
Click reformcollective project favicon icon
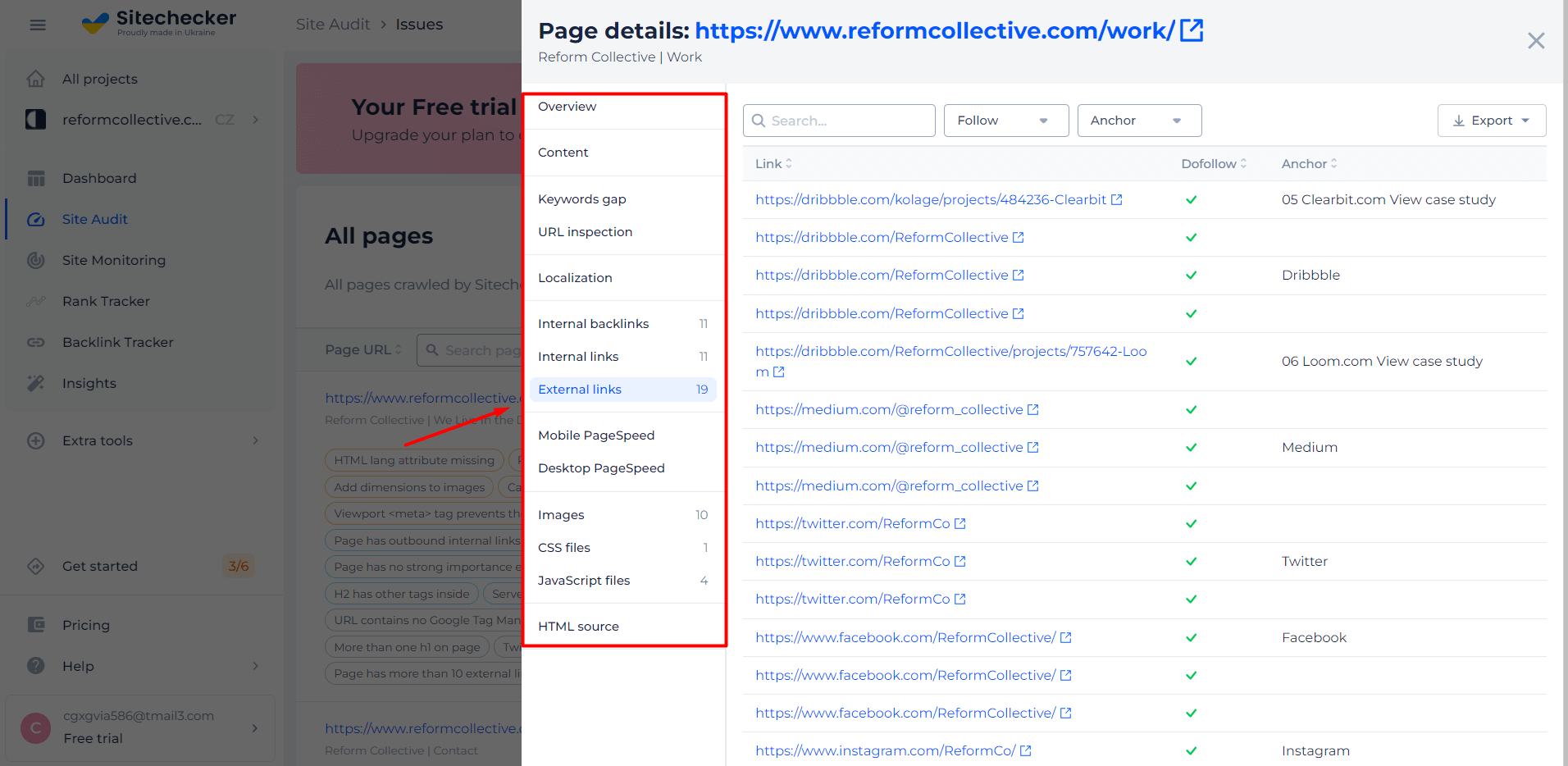point(36,120)
